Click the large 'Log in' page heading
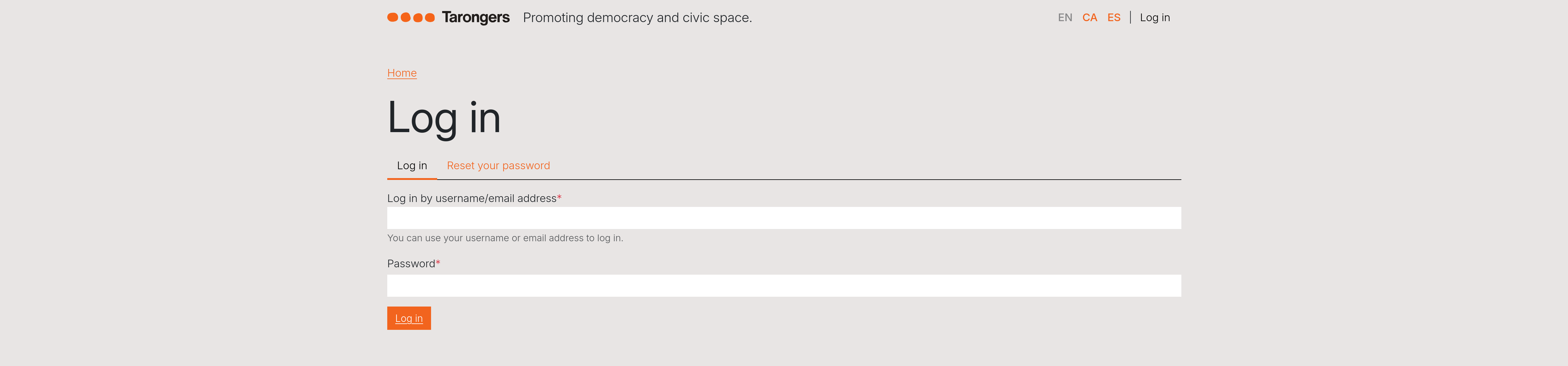The width and height of the screenshot is (1568, 366). coord(444,117)
